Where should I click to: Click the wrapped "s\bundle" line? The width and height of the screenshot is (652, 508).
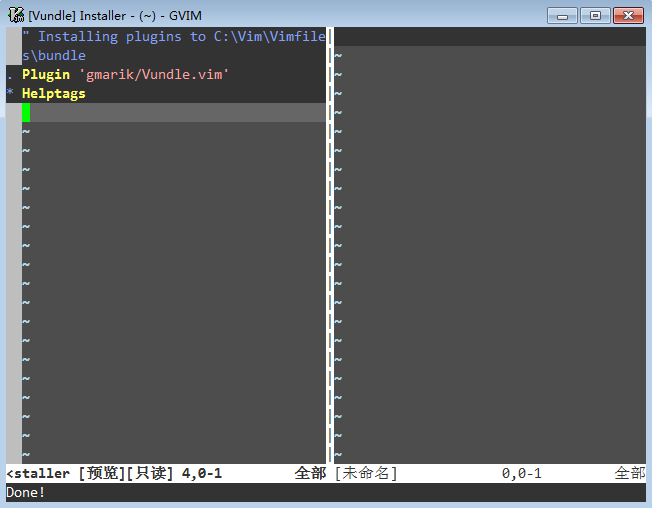pos(54,55)
